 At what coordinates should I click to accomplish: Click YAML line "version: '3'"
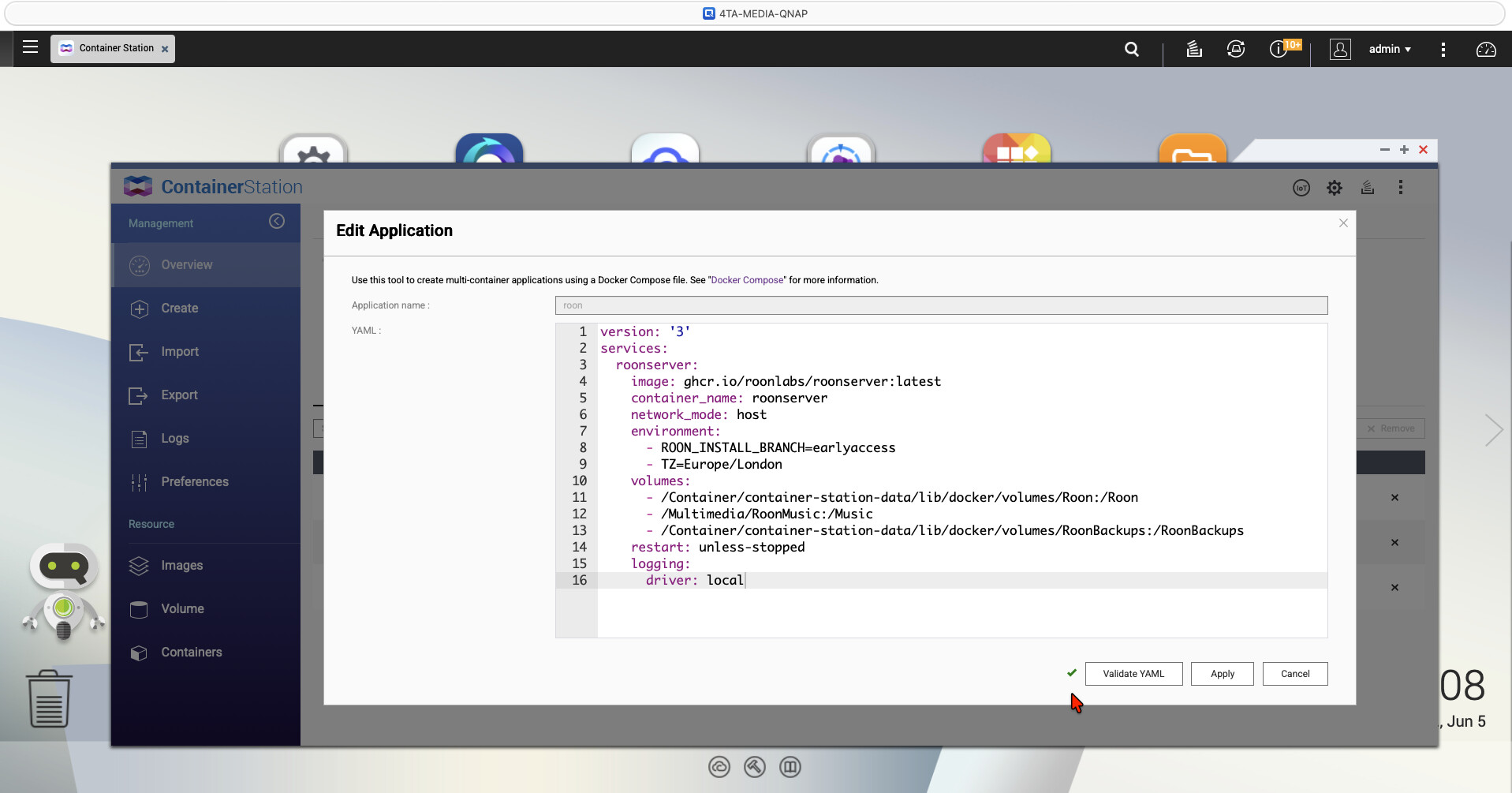tap(645, 332)
